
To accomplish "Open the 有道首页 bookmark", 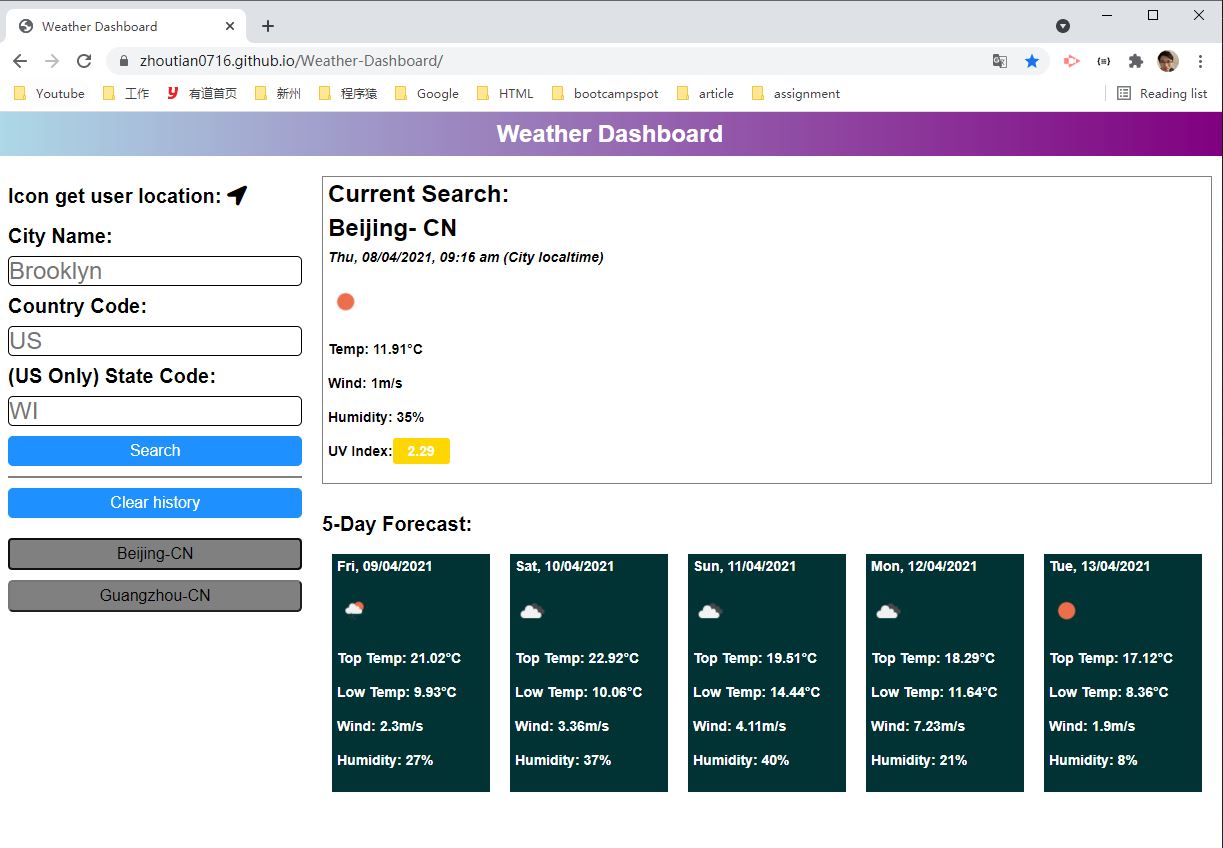I will tap(202, 93).
